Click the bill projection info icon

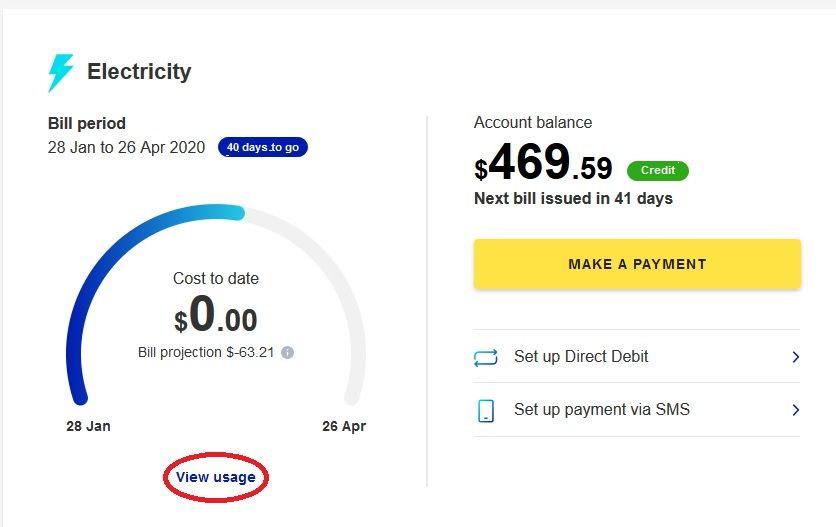coord(288,353)
